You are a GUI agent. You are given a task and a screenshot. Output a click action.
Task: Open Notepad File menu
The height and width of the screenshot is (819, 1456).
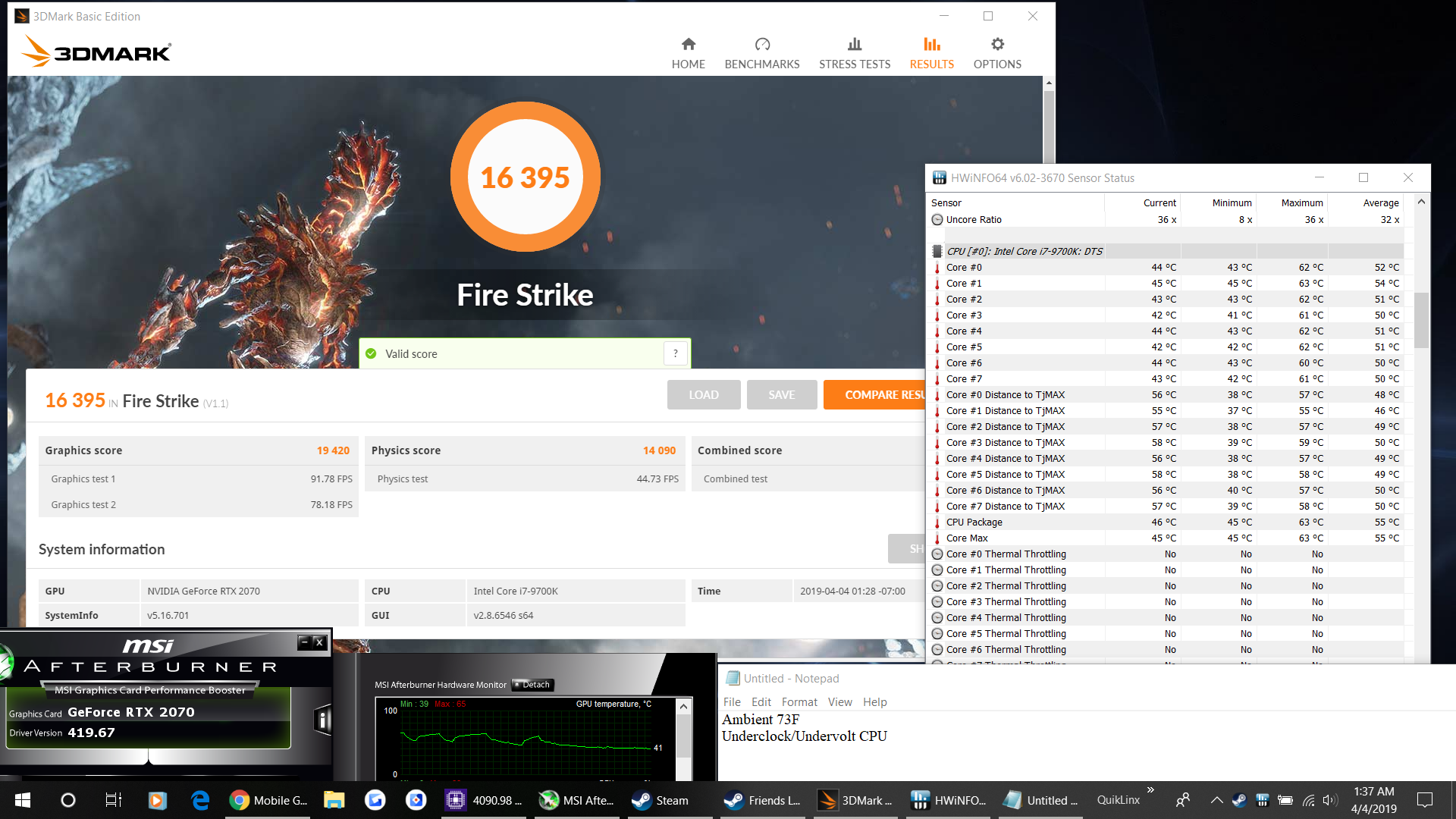point(732,702)
